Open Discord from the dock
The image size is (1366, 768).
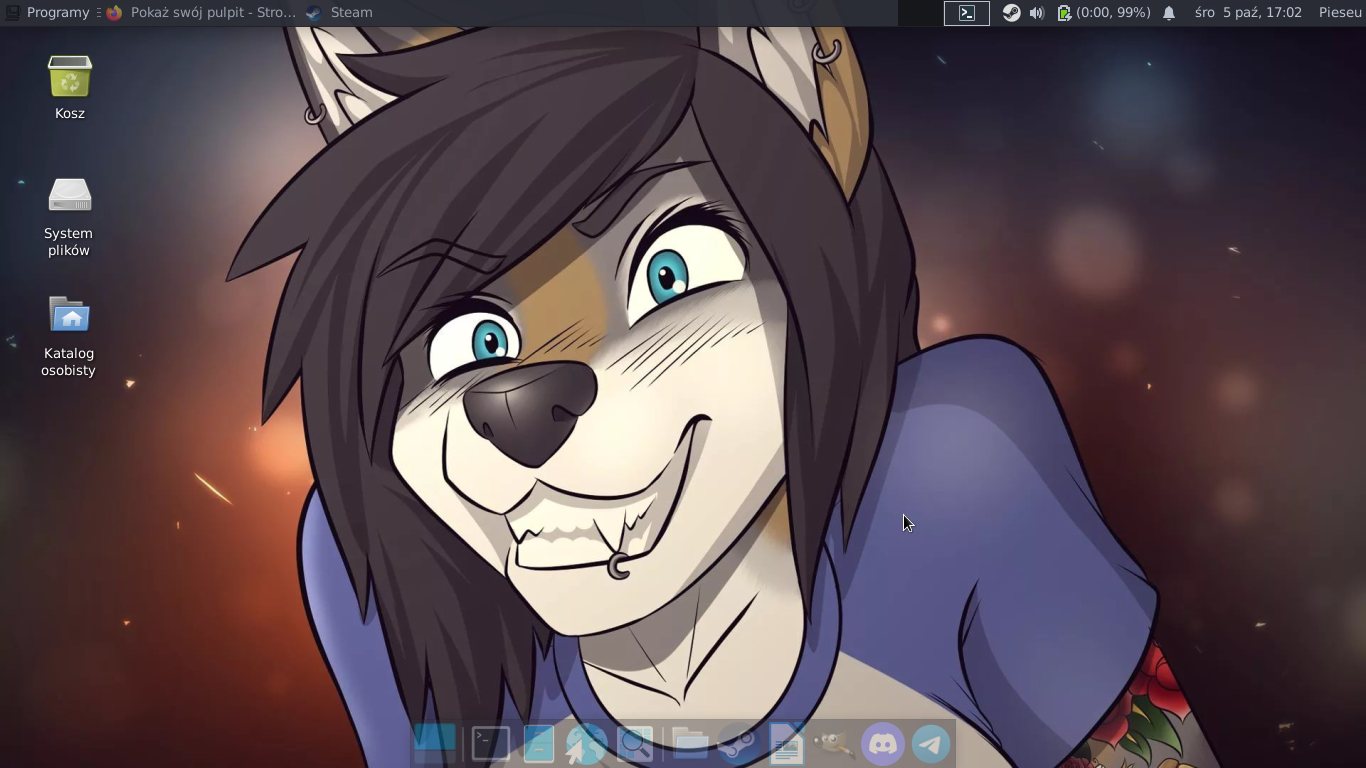(883, 744)
